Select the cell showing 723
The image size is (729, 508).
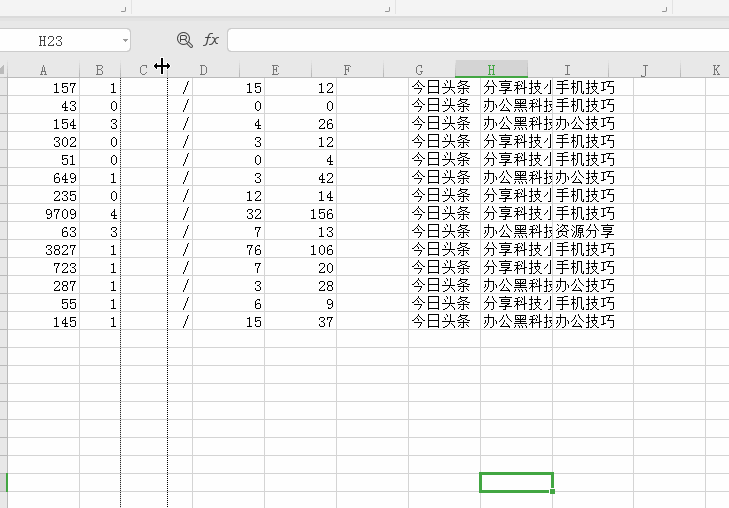coord(43,268)
